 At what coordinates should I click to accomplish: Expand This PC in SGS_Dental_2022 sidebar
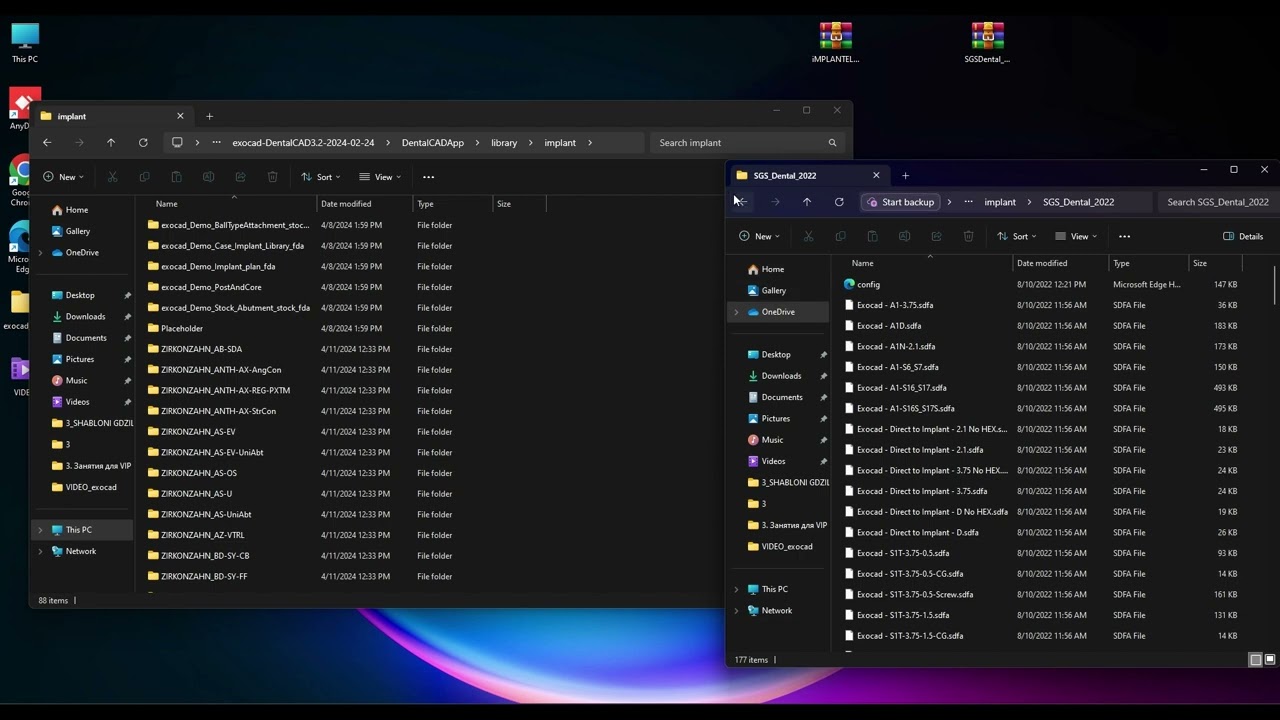coord(736,589)
